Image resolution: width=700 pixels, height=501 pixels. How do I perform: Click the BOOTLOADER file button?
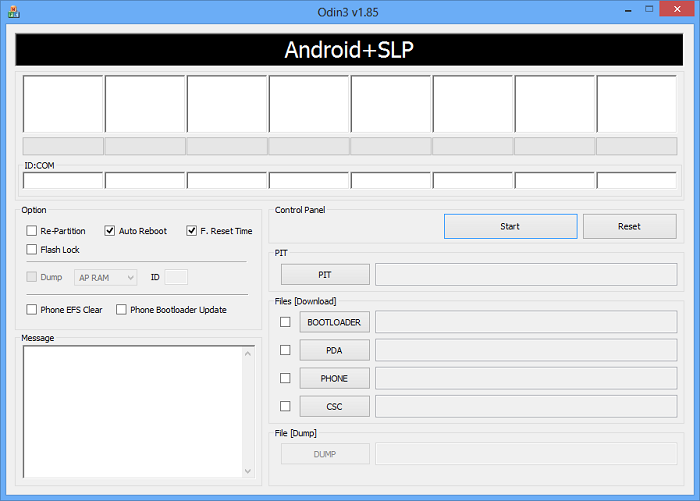(x=334, y=322)
